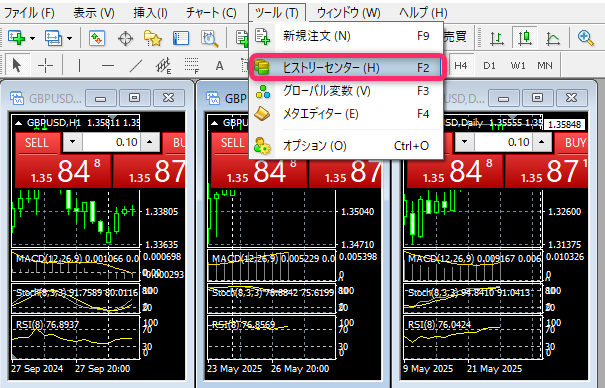The height and width of the screenshot is (388, 605).
Task: Click SELL in the GBPUSD,H1 chart
Action: [37, 143]
